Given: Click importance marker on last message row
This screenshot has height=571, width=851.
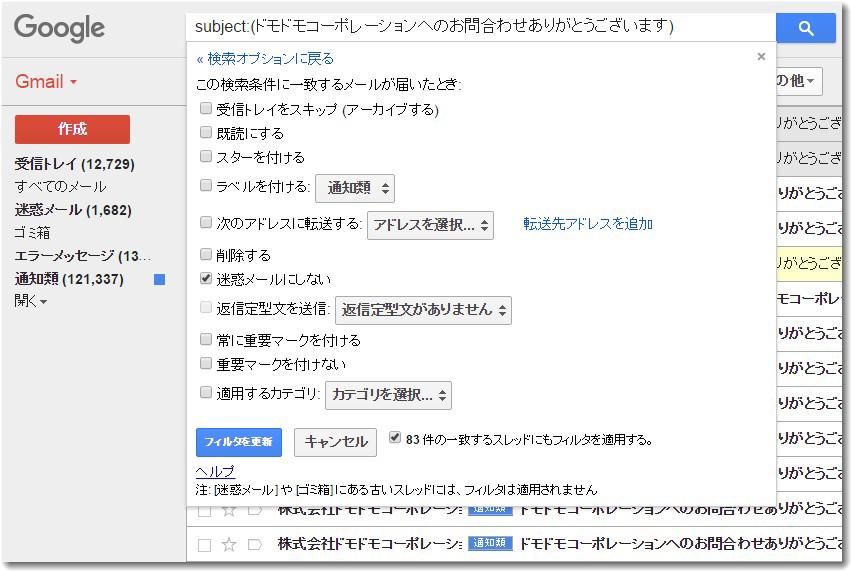Looking at the screenshot, I should coord(255,544).
